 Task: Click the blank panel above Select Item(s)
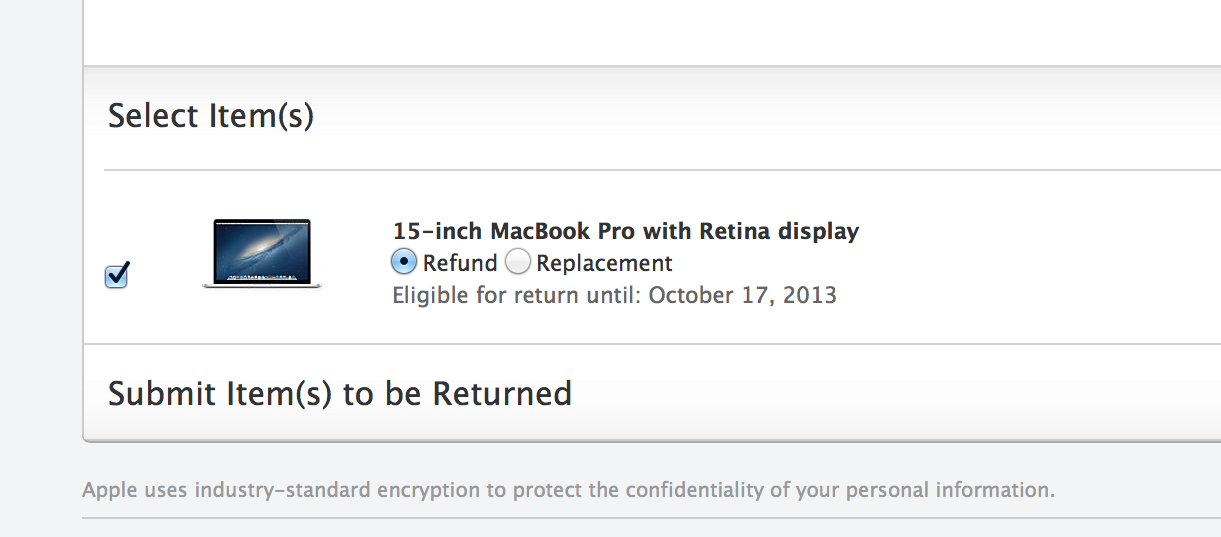coord(652,32)
